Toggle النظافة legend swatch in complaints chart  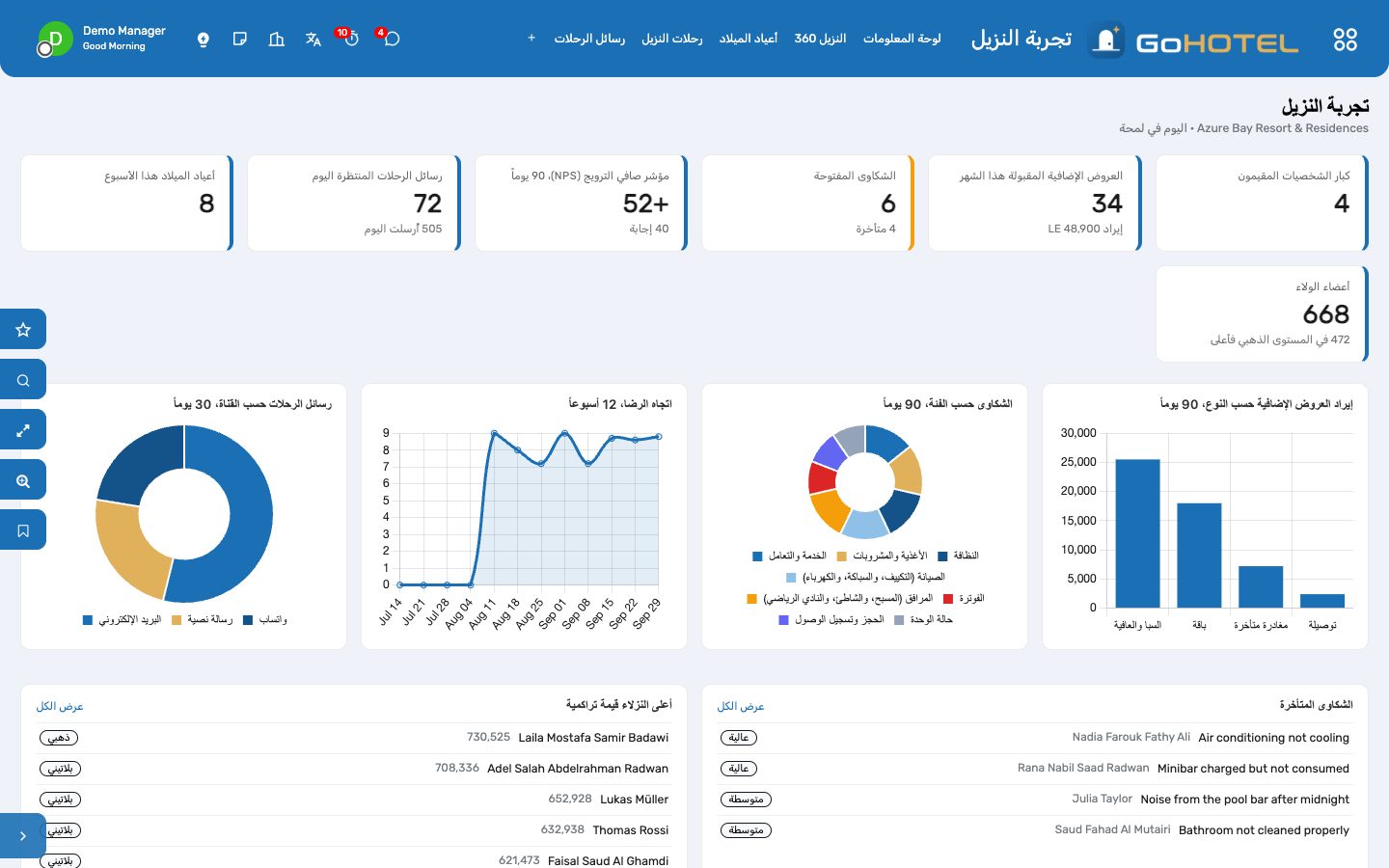pos(942,556)
